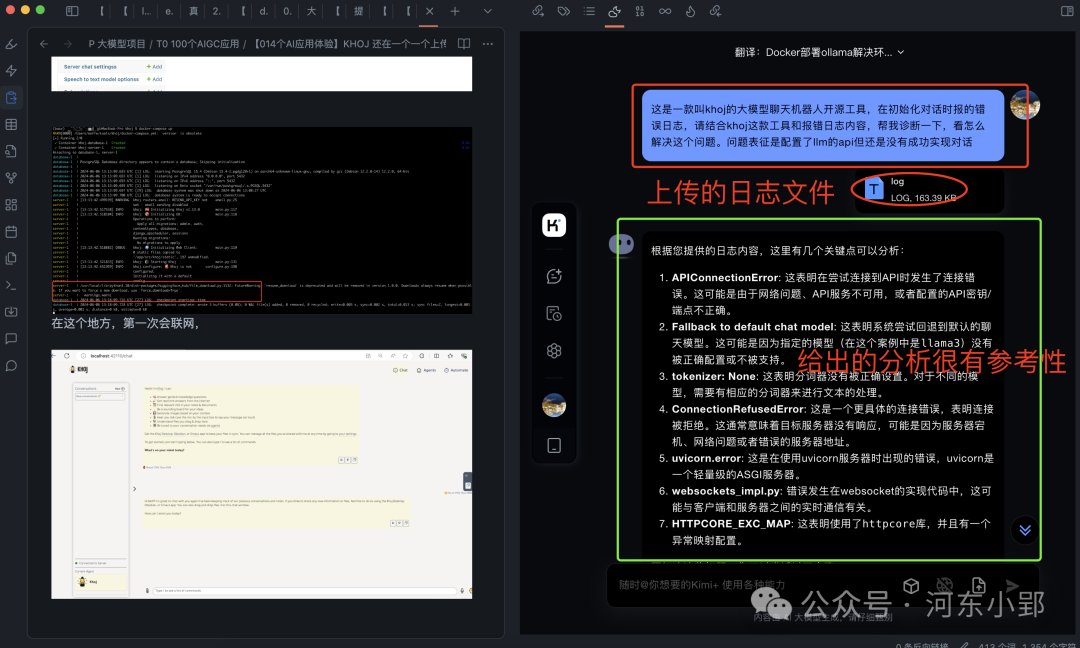Start a new Kimi chat
The image size is (1080, 648).
[x=554, y=276]
